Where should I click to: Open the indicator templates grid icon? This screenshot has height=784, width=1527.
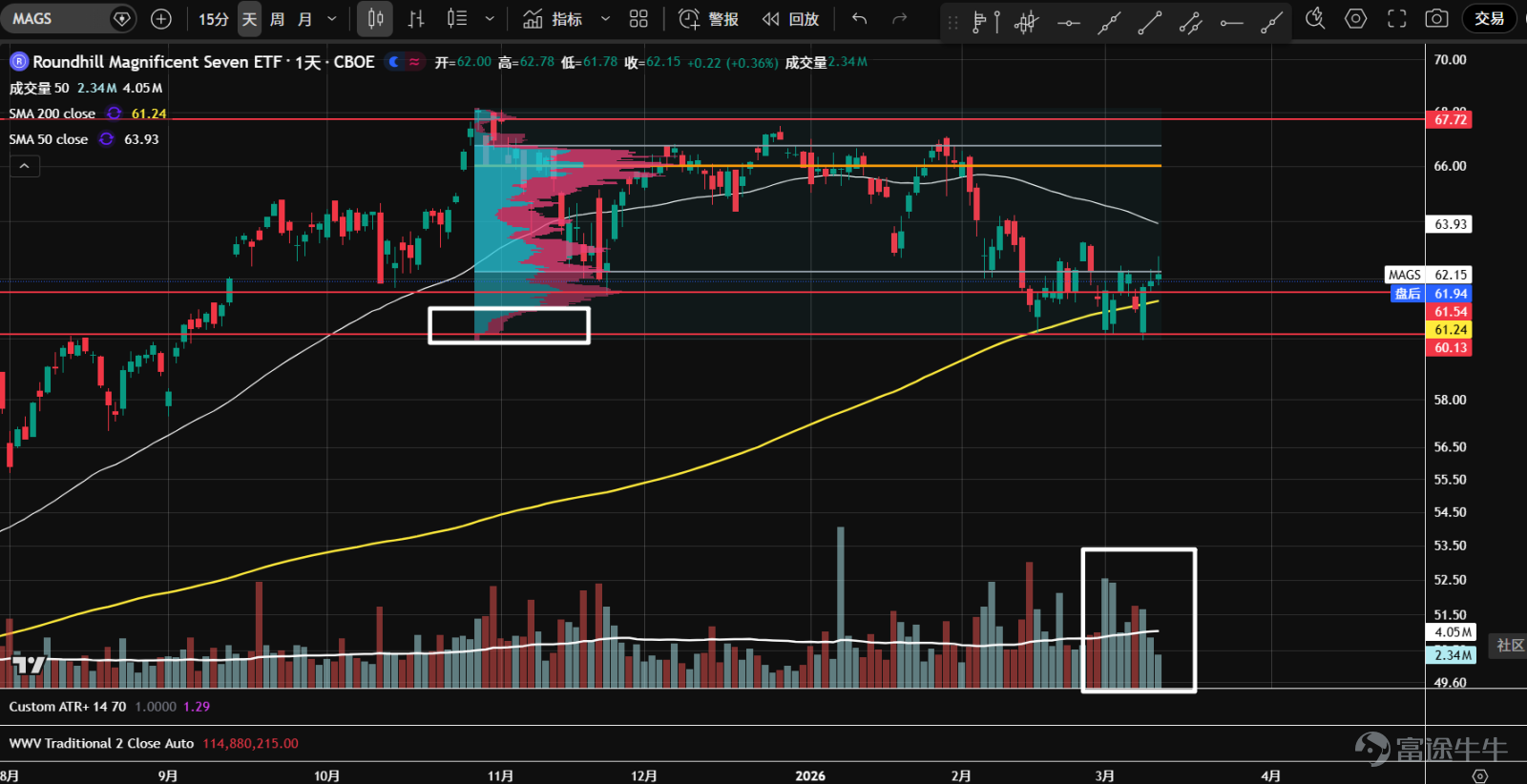click(638, 18)
